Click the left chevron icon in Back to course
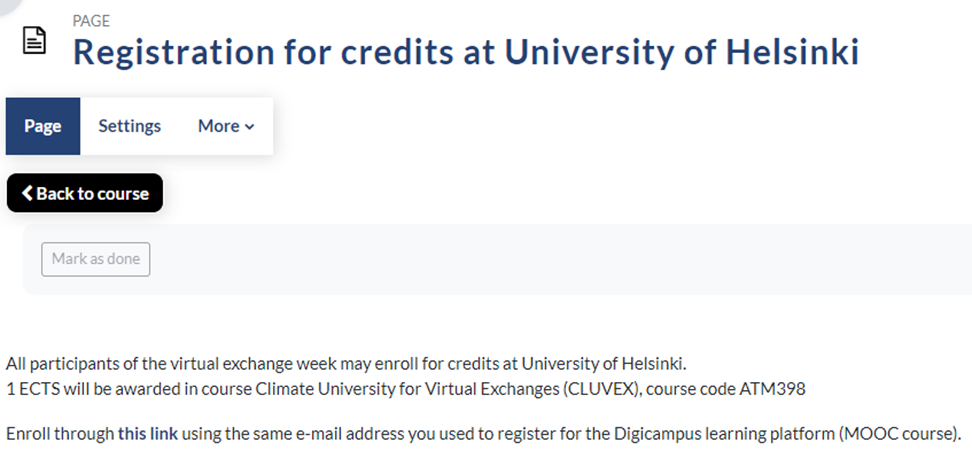Viewport: 972px width, 458px height. (27, 194)
